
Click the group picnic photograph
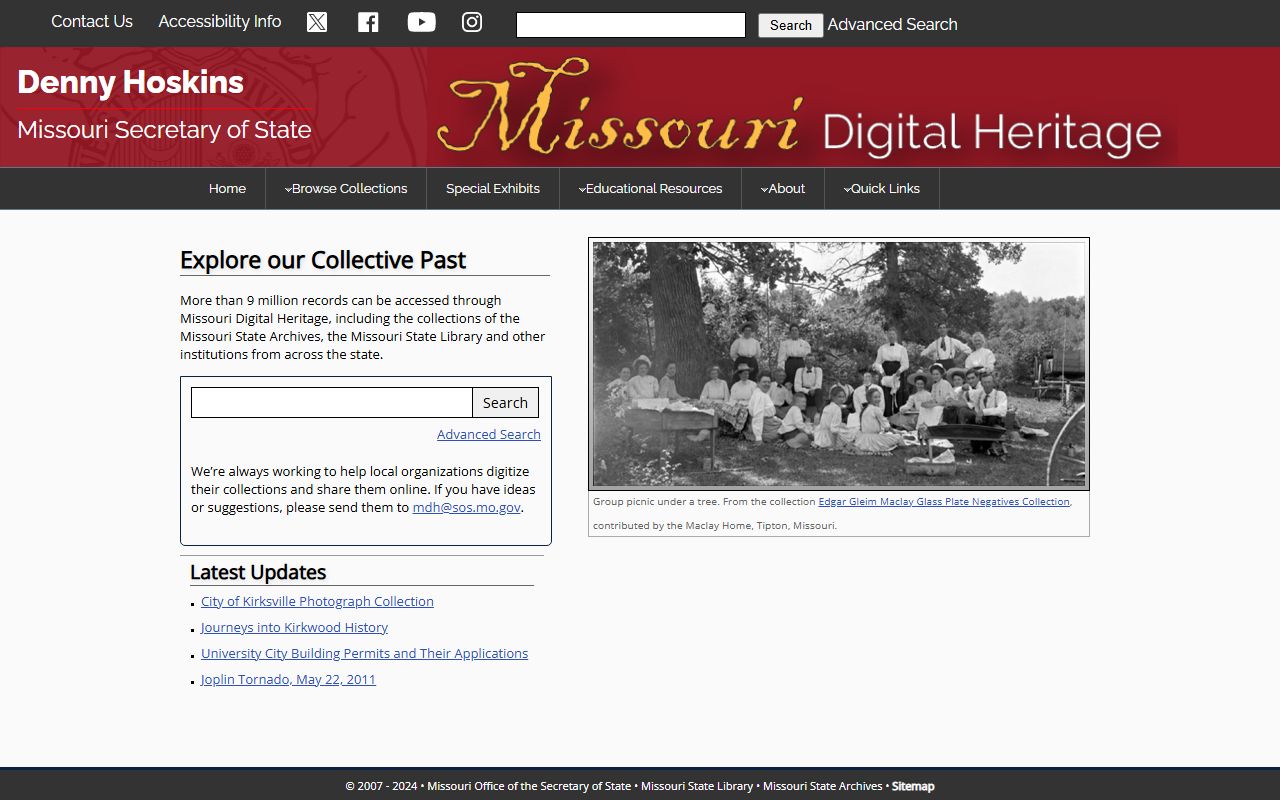(x=839, y=364)
